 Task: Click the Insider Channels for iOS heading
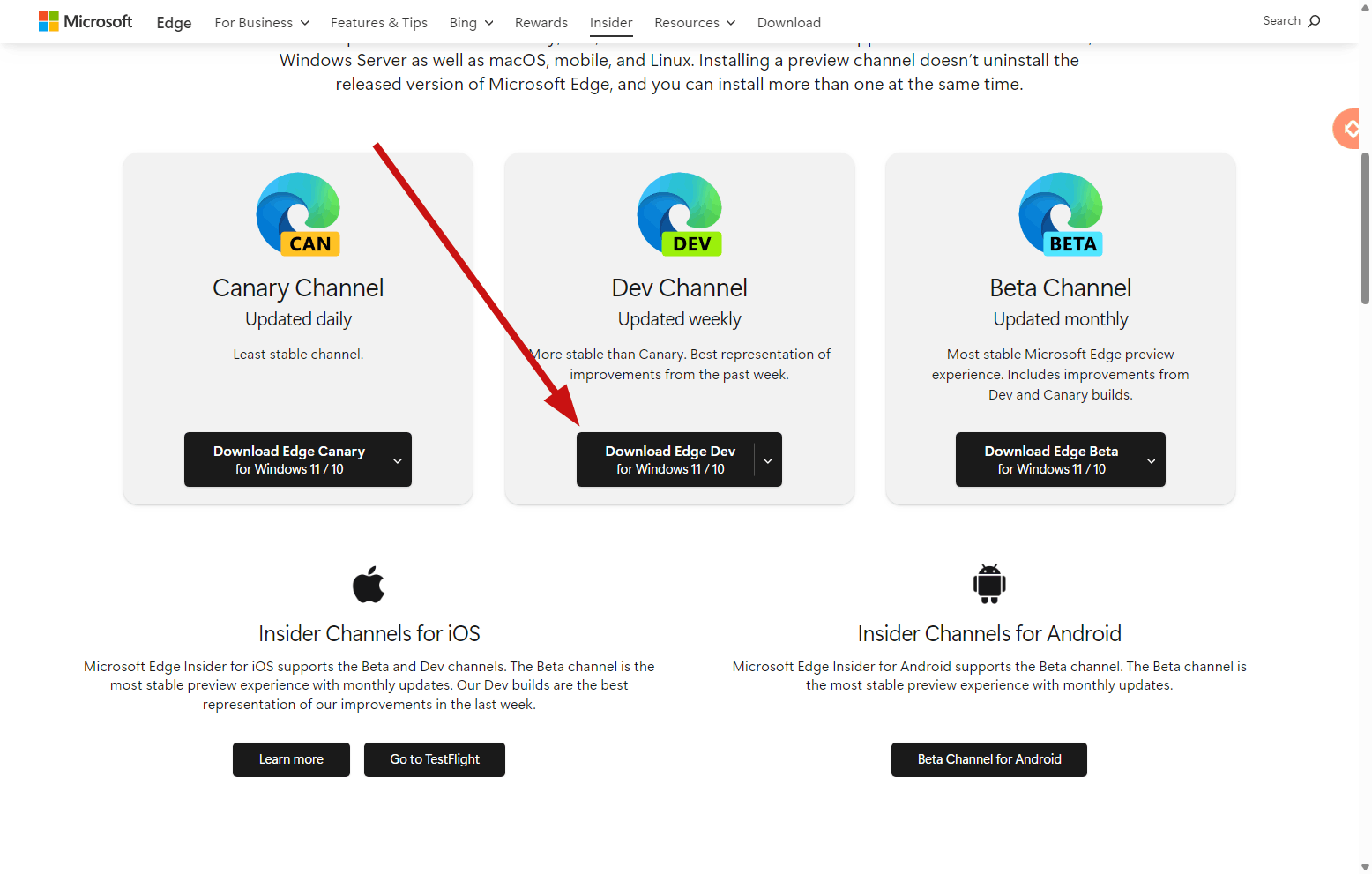coord(369,633)
